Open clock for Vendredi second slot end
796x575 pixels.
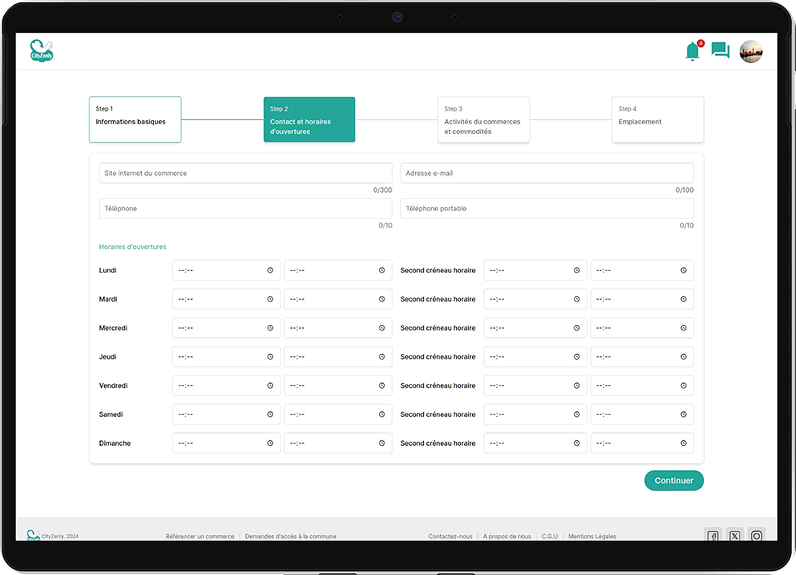[684, 386]
